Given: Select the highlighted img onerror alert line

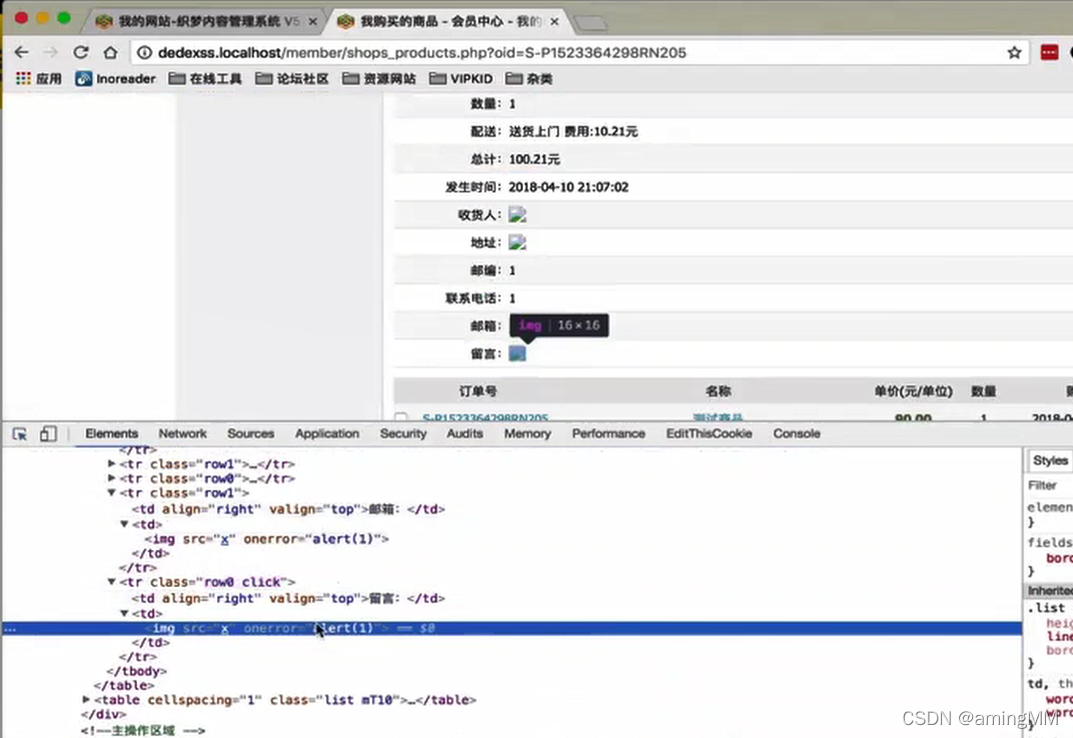Looking at the screenshot, I should point(512,628).
